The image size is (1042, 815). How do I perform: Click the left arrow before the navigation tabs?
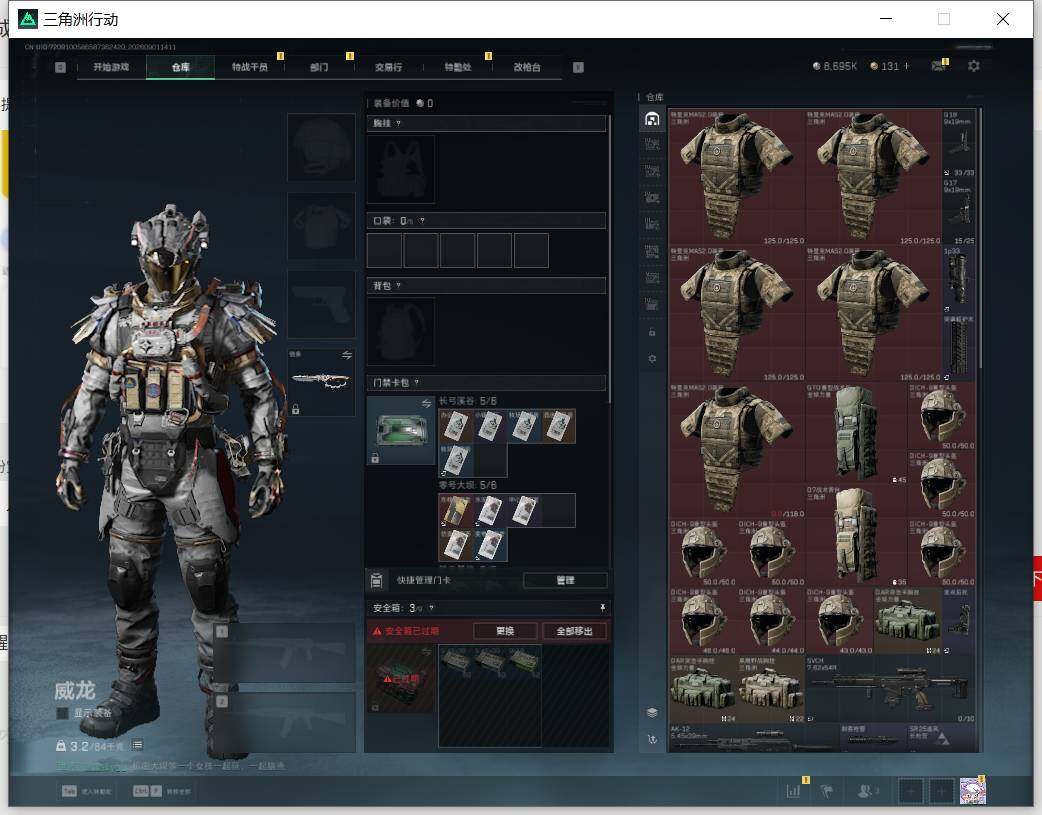tap(60, 67)
